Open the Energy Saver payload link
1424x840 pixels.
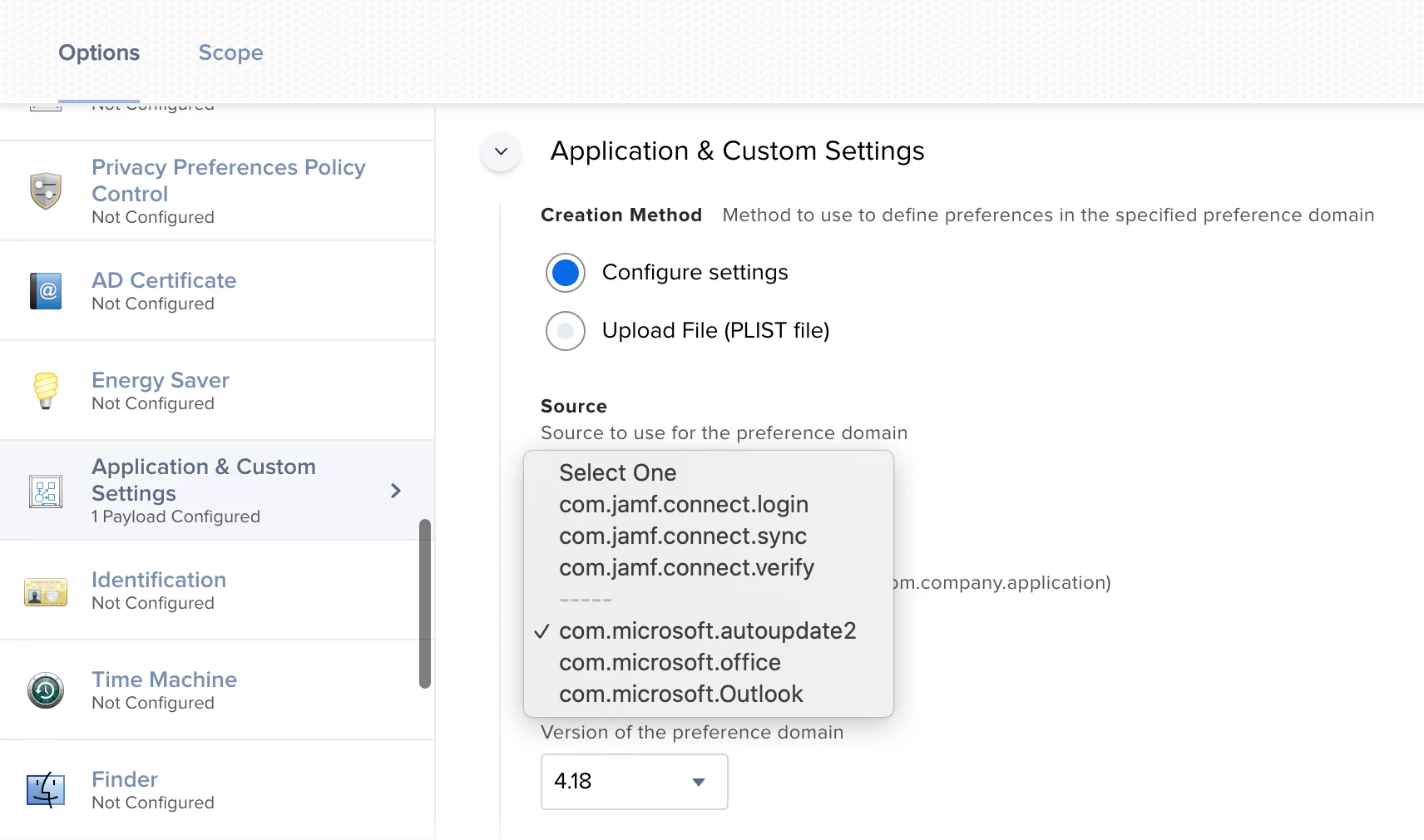click(161, 380)
